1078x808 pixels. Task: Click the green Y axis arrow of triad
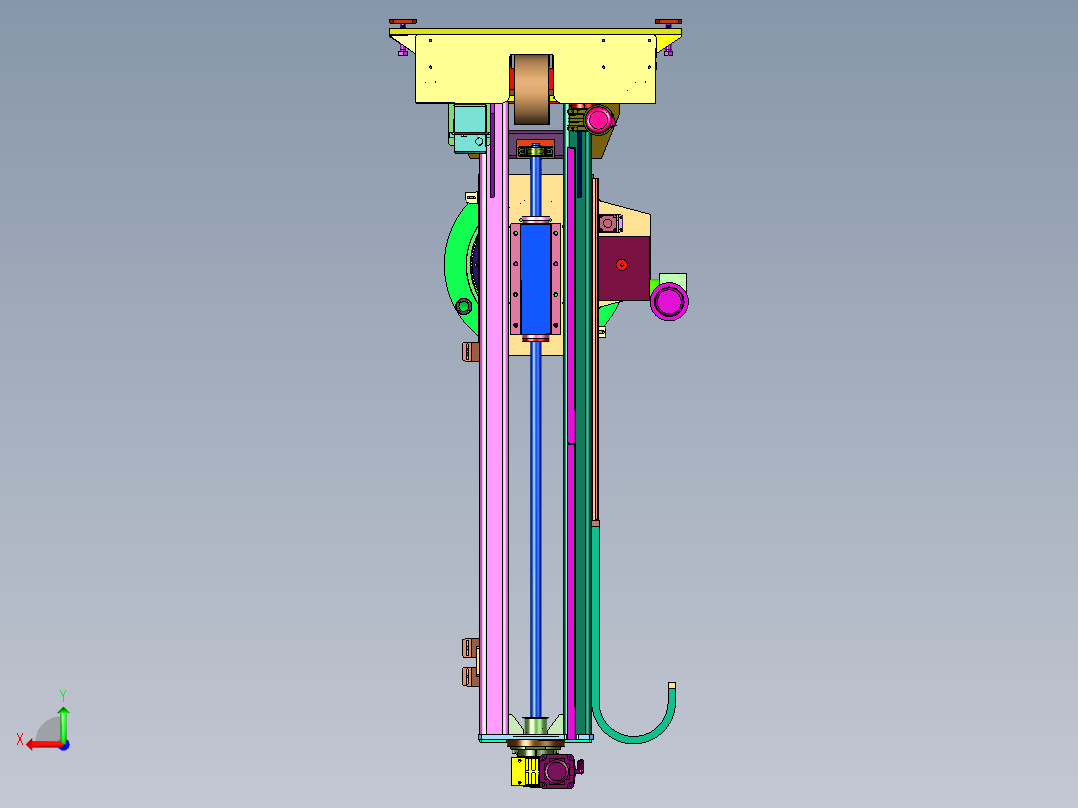tap(63, 722)
